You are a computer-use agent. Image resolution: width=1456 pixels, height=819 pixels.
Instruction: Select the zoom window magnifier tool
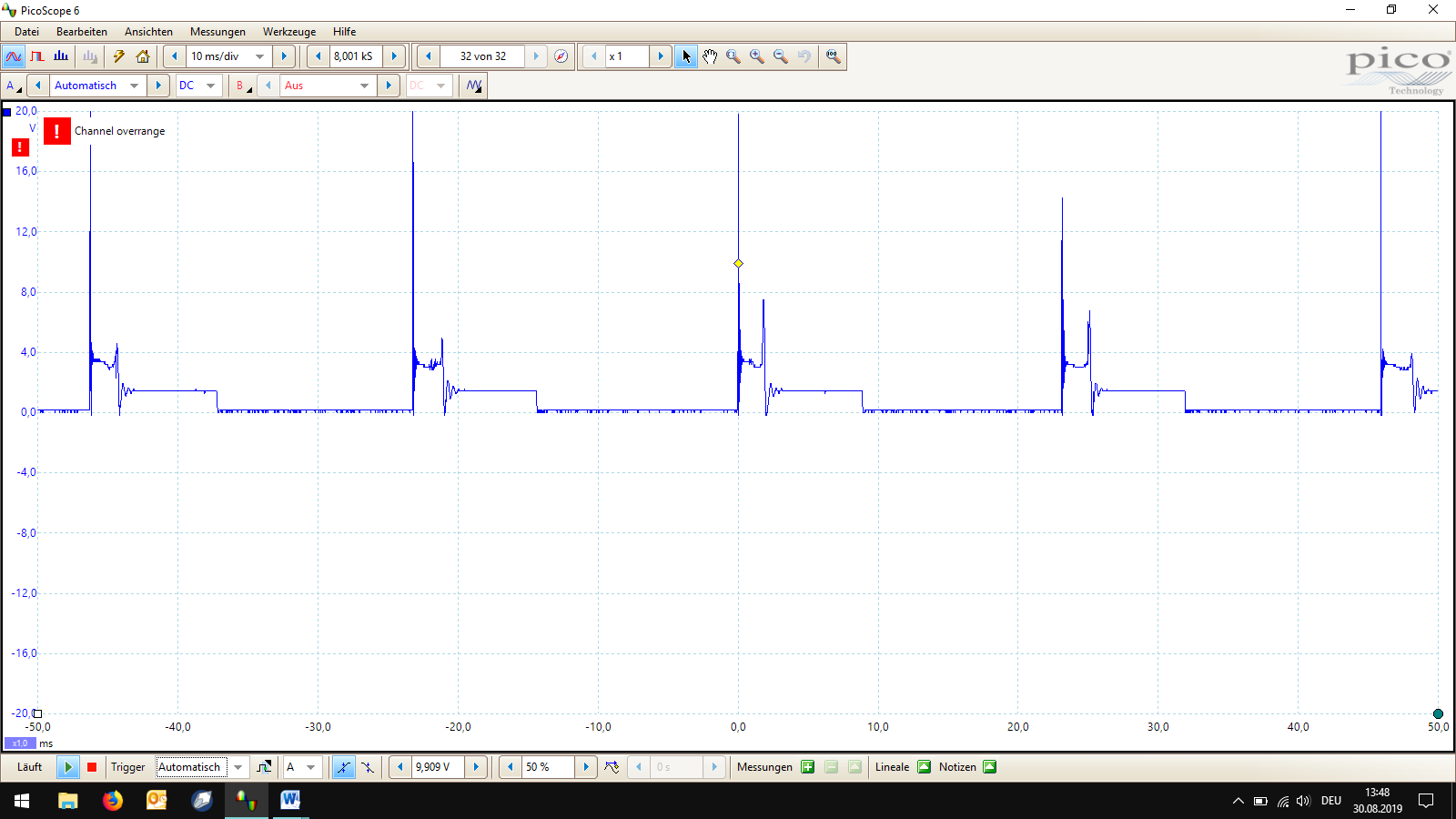(733, 56)
